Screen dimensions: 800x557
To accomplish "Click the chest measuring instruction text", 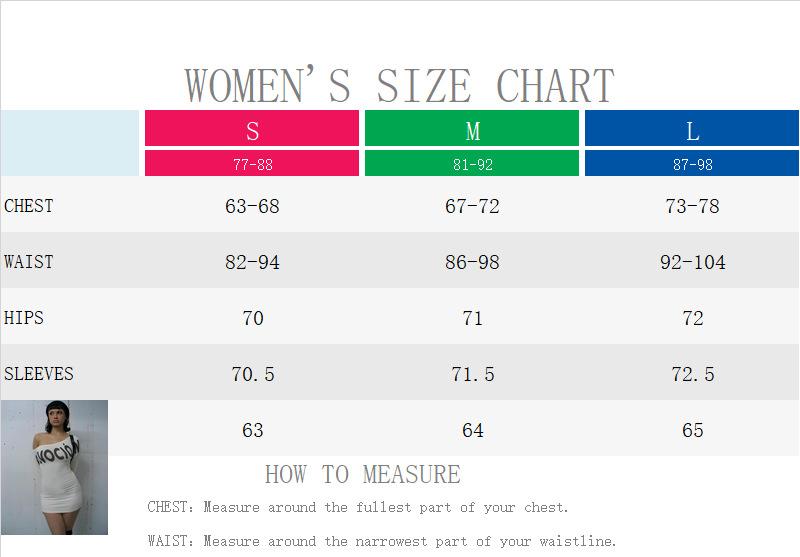I will [x=358, y=507].
